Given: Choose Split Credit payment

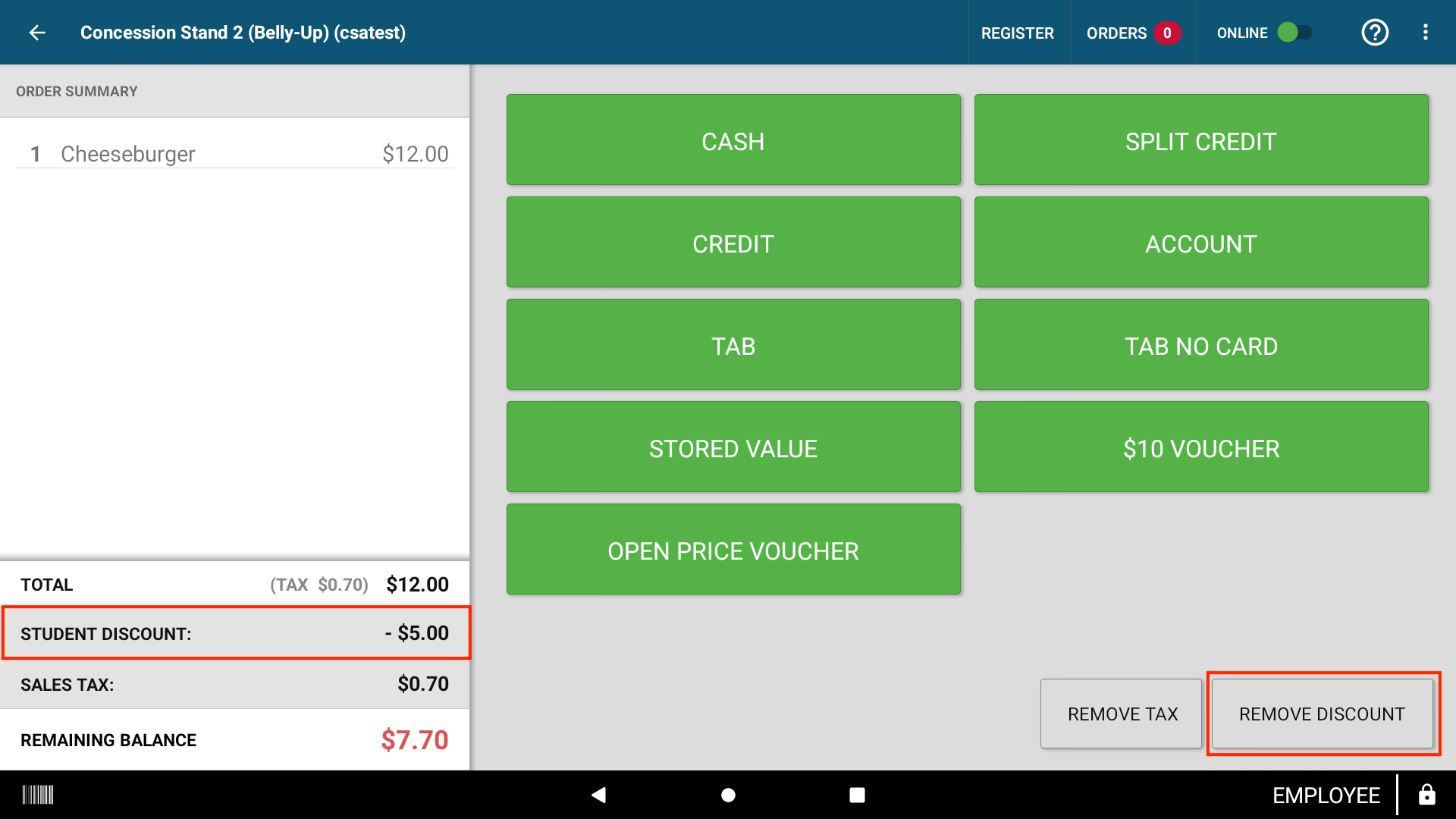Looking at the screenshot, I should pyautogui.click(x=1201, y=140).
